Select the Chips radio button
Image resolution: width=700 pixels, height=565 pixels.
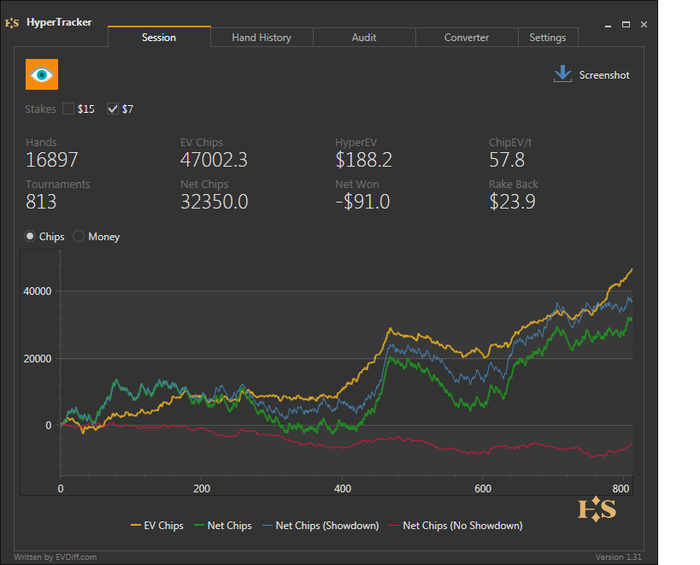click(31, 237)
